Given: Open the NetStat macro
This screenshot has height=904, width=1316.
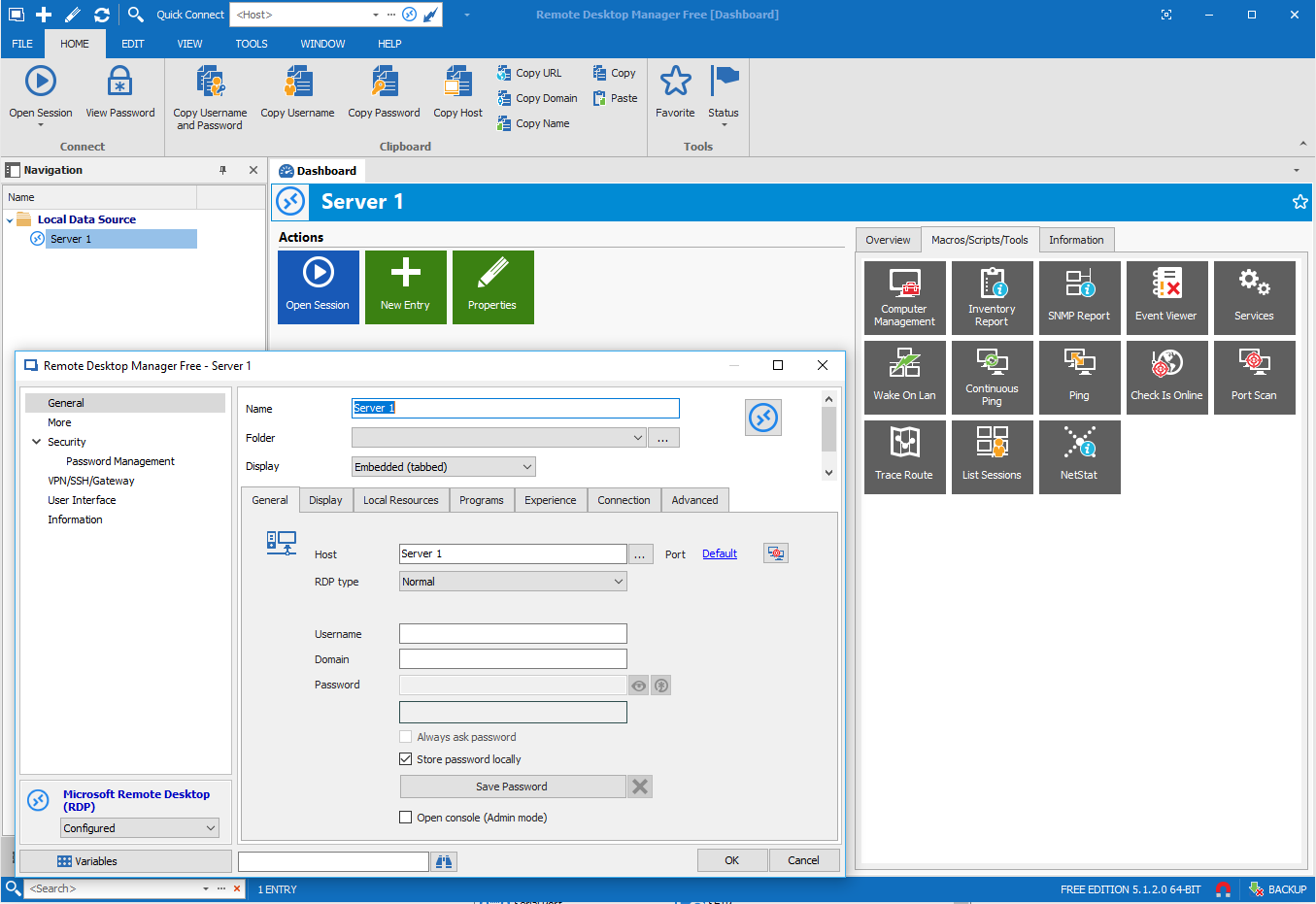Looking at the screenshot, I should (1079, 456).
